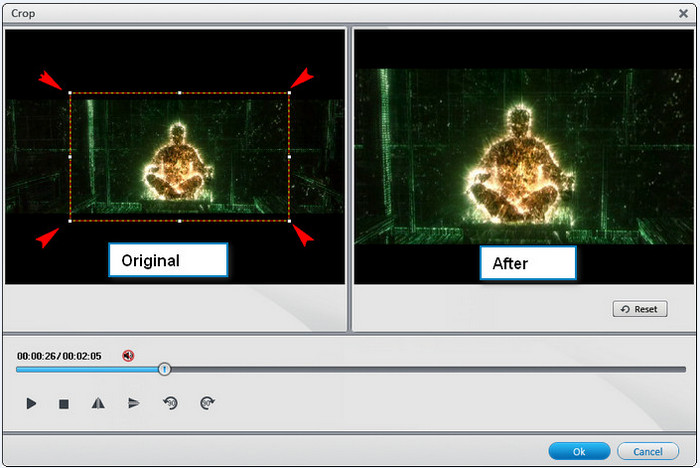Select the top-right crop handle

pos(289,93)
